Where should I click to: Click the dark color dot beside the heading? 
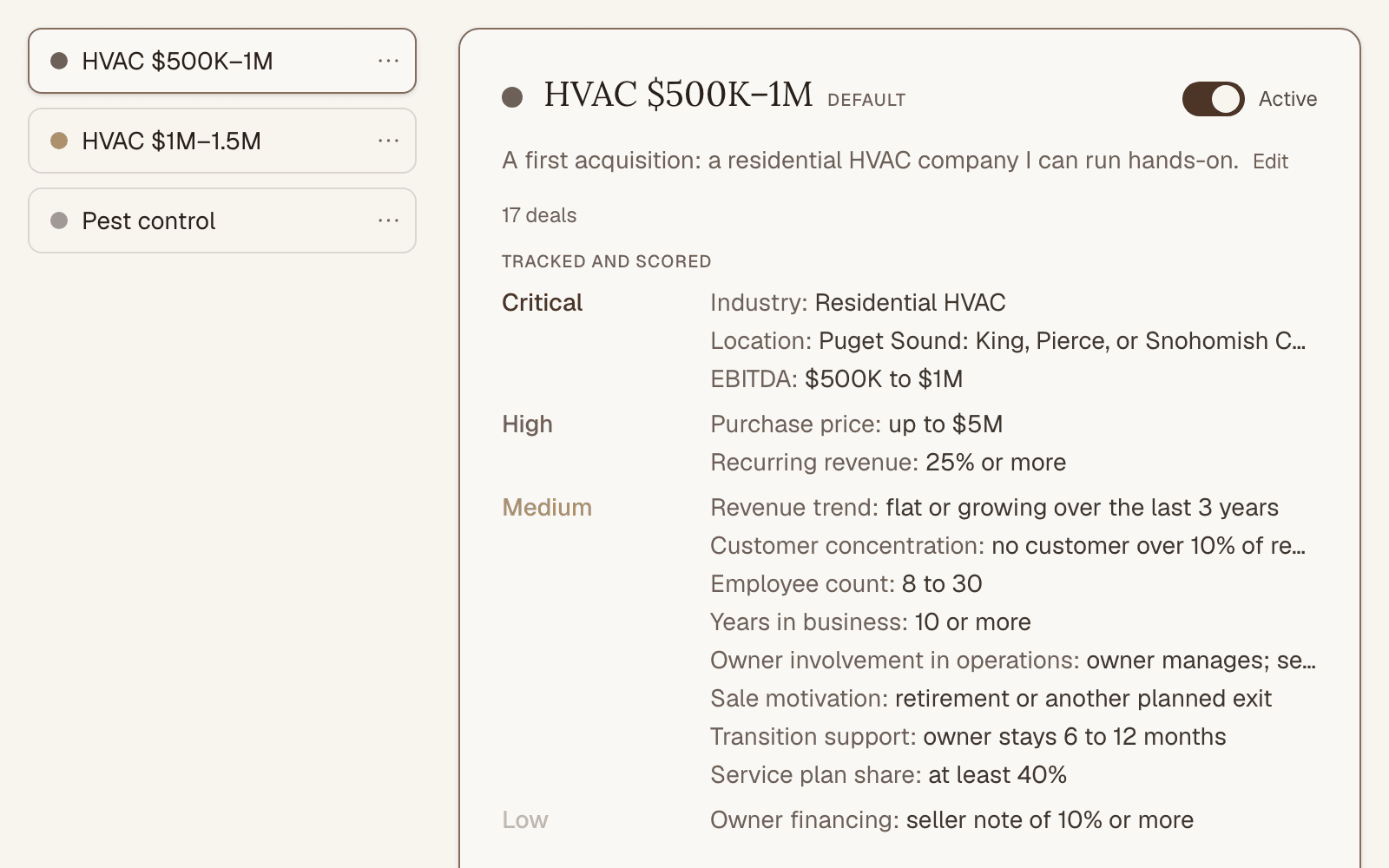coord(512,97)
